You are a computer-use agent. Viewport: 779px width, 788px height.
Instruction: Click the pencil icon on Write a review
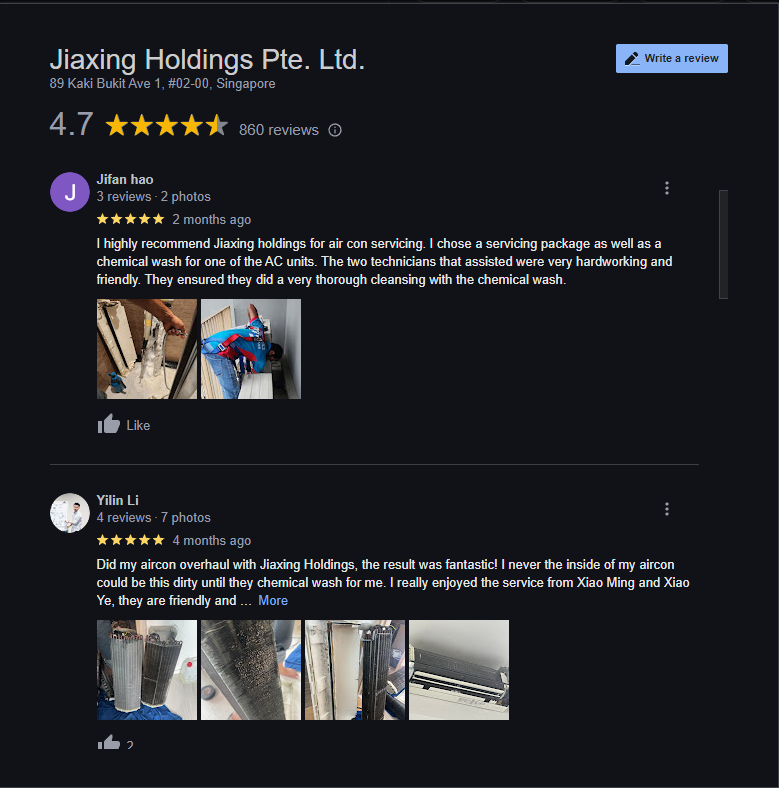coord(632,59)
